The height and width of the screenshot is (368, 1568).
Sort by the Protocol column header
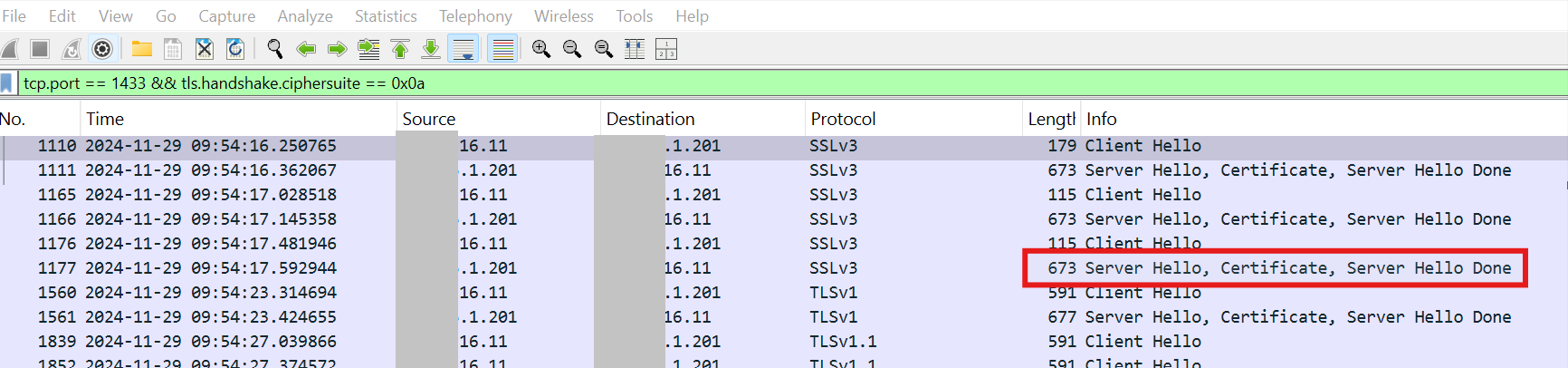click(x=843, y=119)
